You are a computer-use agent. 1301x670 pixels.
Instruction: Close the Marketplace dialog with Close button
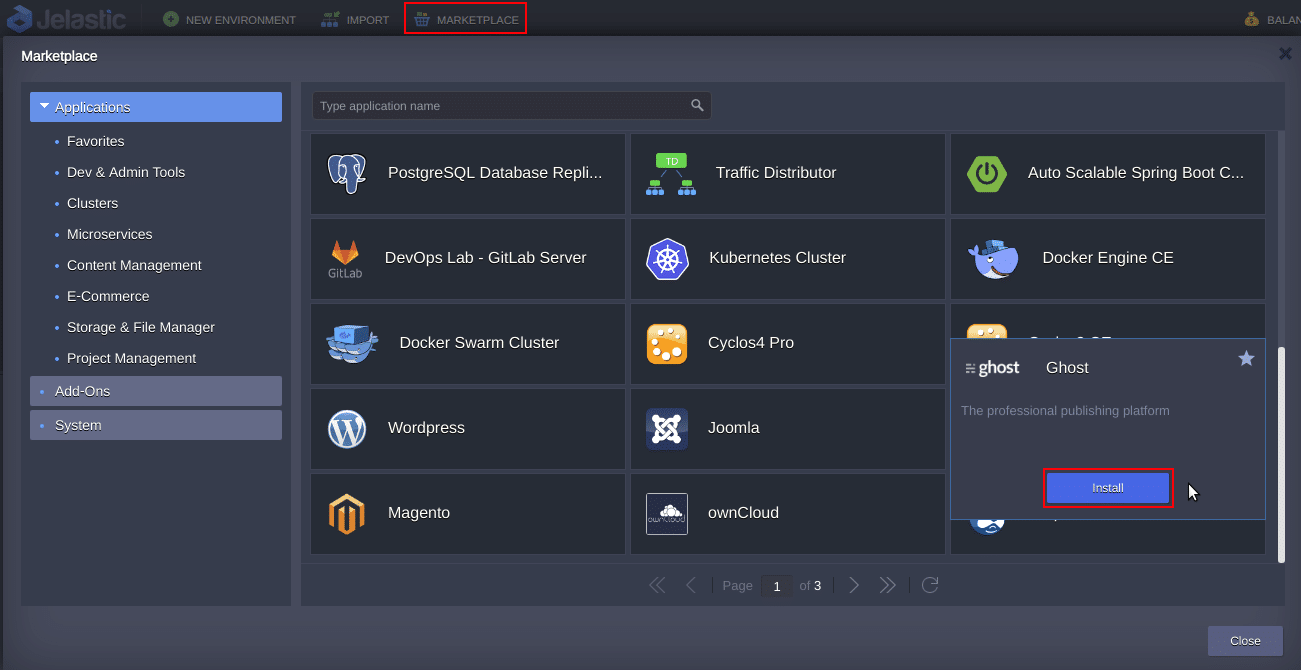coord(1244,641)
